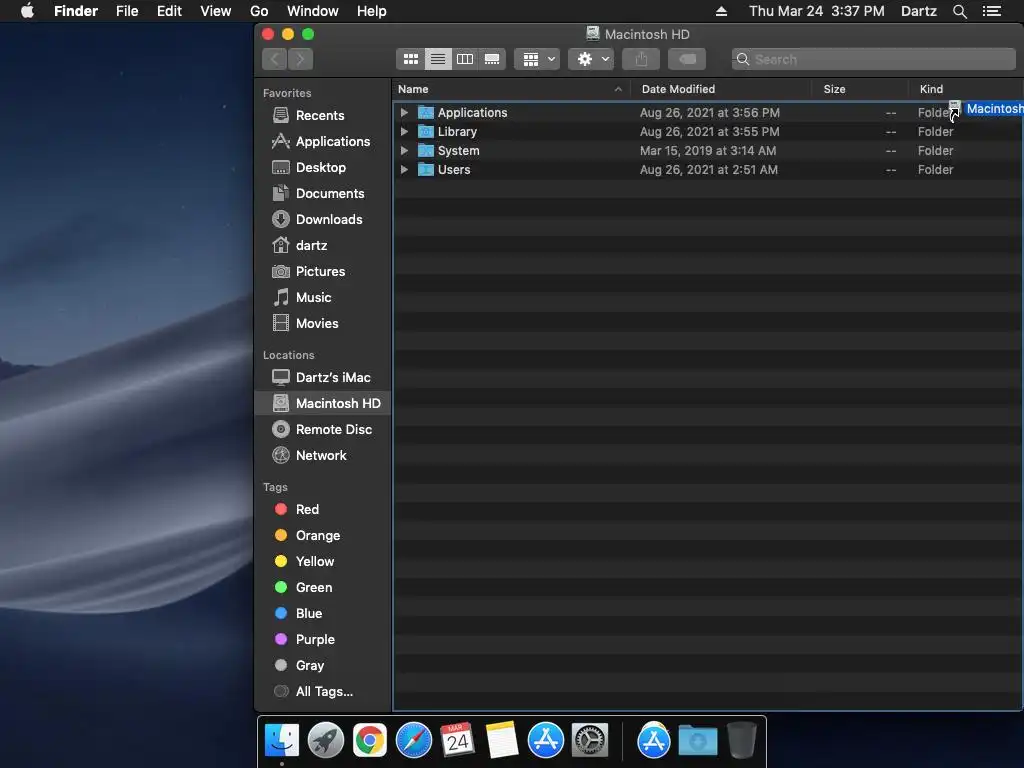The height and width of the screenshot is (768, 1024).
Task: Open Applications in the sidebar favorites
Action: click(x=323, y=141)
